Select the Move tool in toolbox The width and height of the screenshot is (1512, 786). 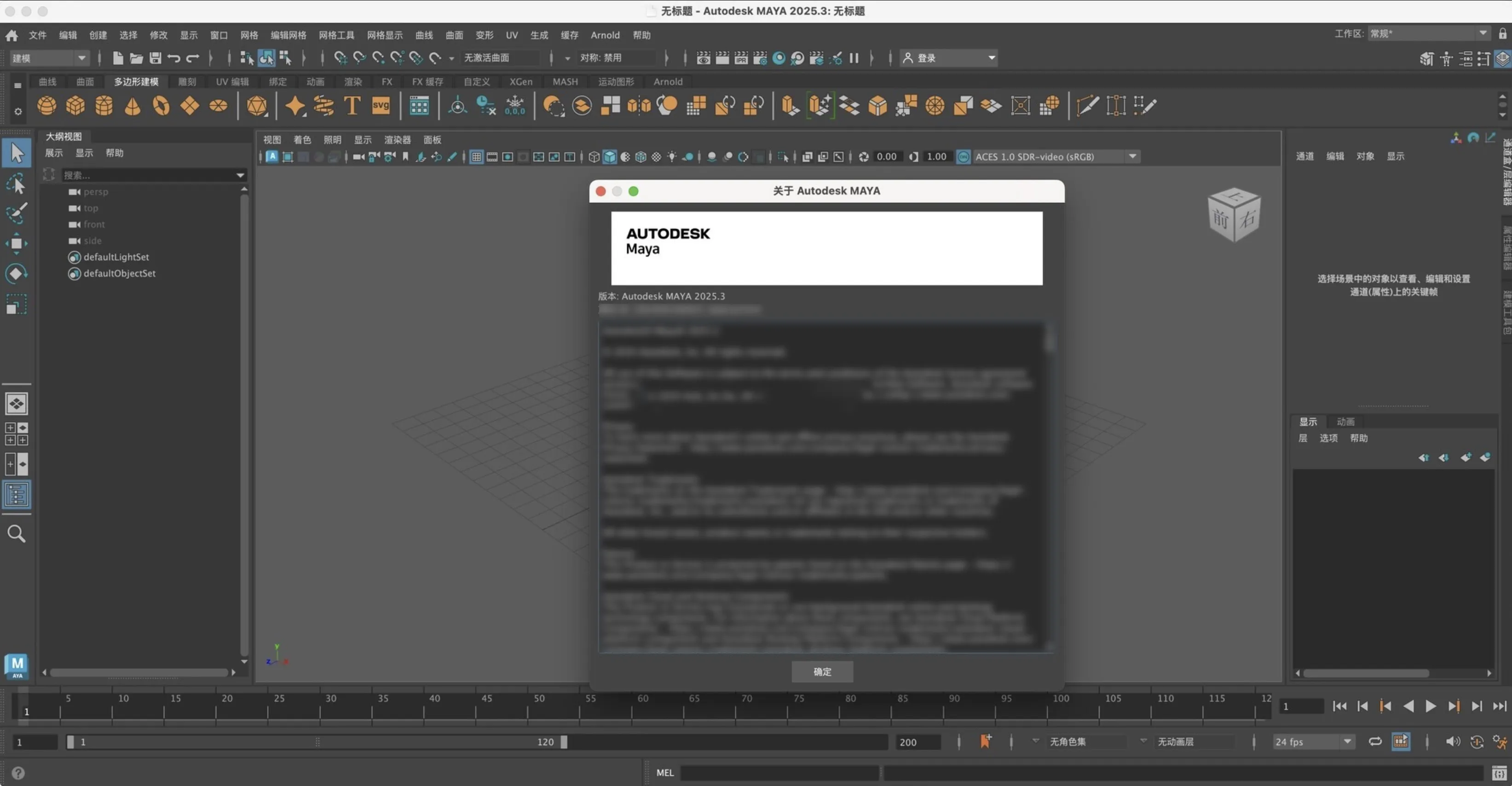tap(17, 243)
